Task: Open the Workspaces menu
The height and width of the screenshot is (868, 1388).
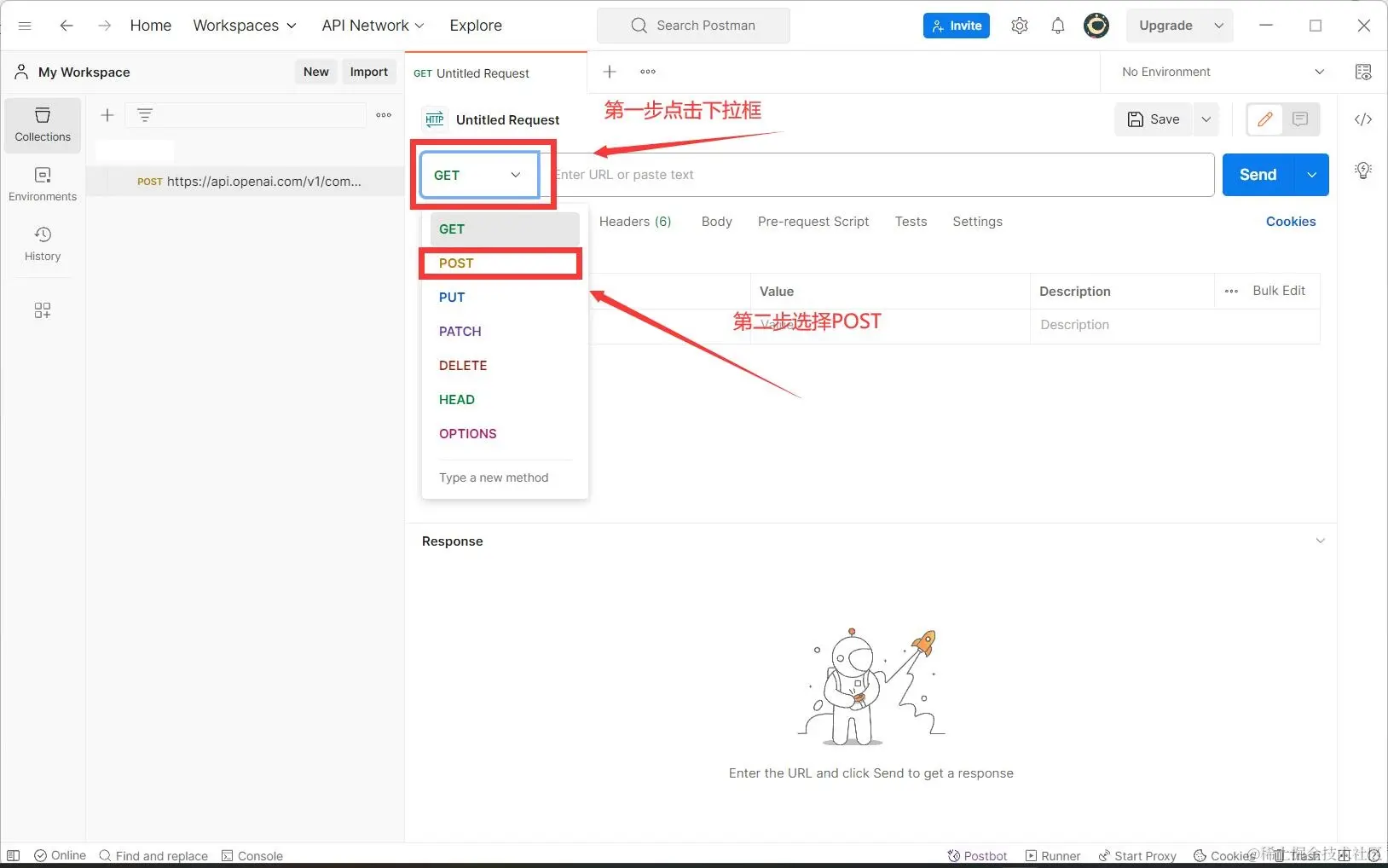Action: tap(245, 25)
